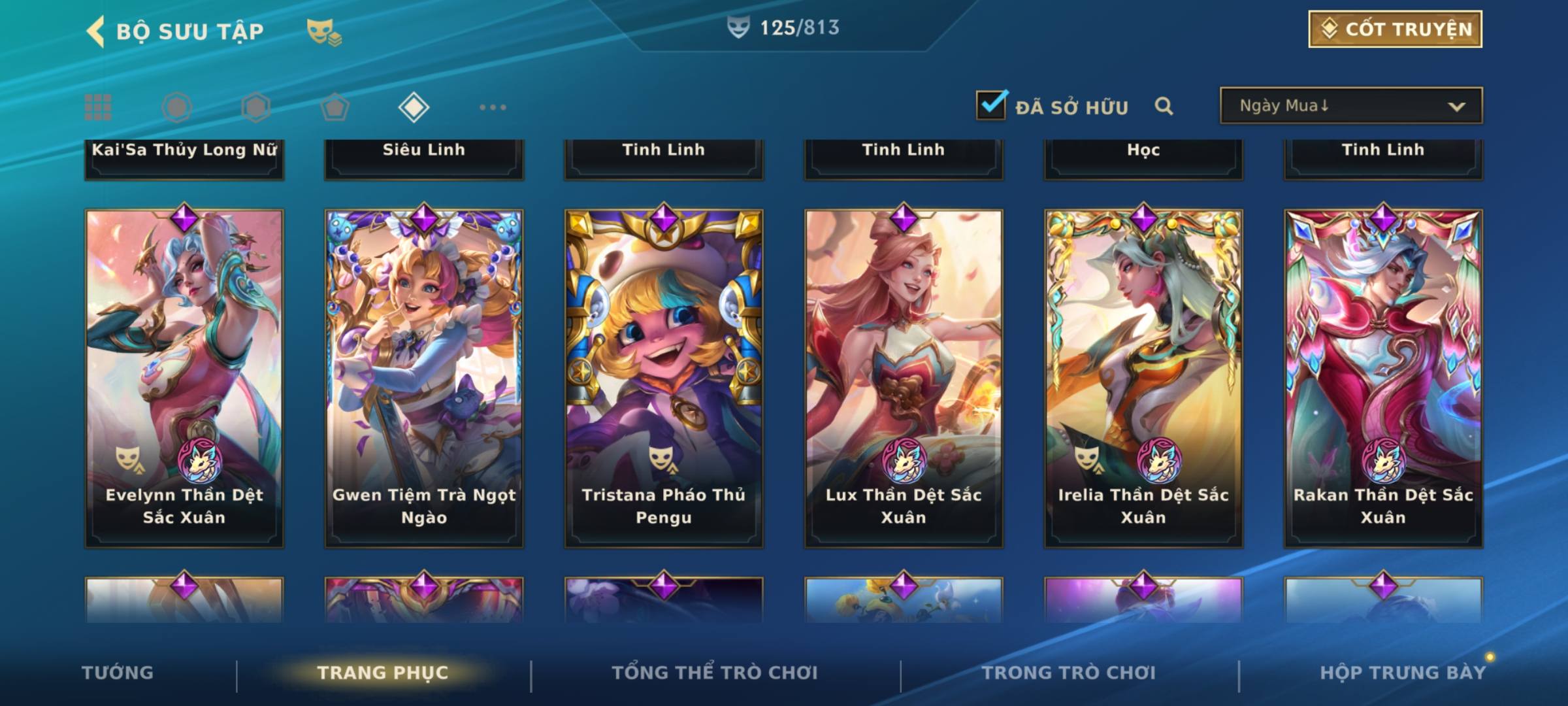Open the Hộp Trưng Bày tab
1568x706 pixels.
[x=1403, y=673]
